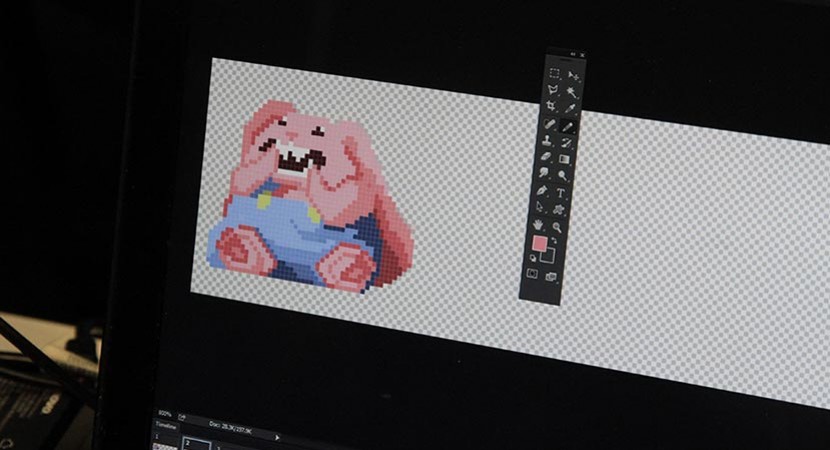
Task: Click the export icon beside zoom percentage
Action: point(182,417)
